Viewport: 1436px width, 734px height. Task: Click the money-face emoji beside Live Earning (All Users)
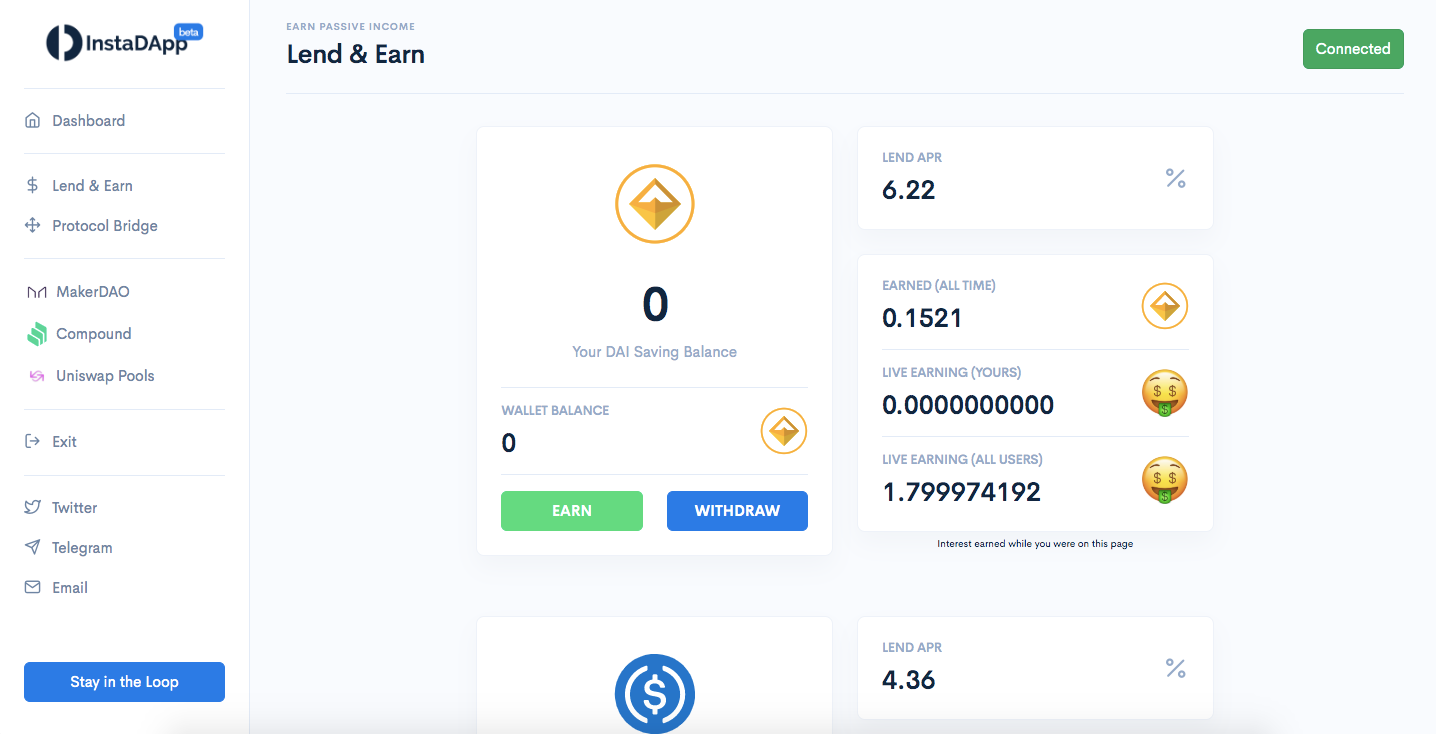1164,481
